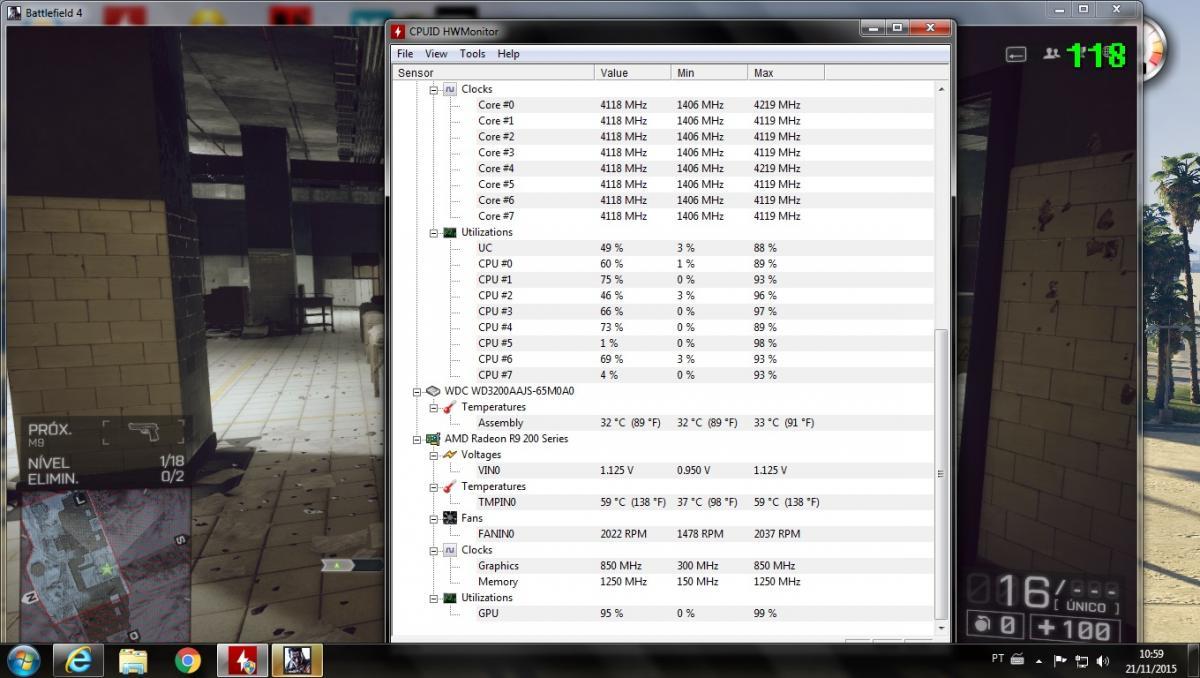Click the Fans icon
The height and width of the screenshot is (678, 1200).
coord(449,518)
